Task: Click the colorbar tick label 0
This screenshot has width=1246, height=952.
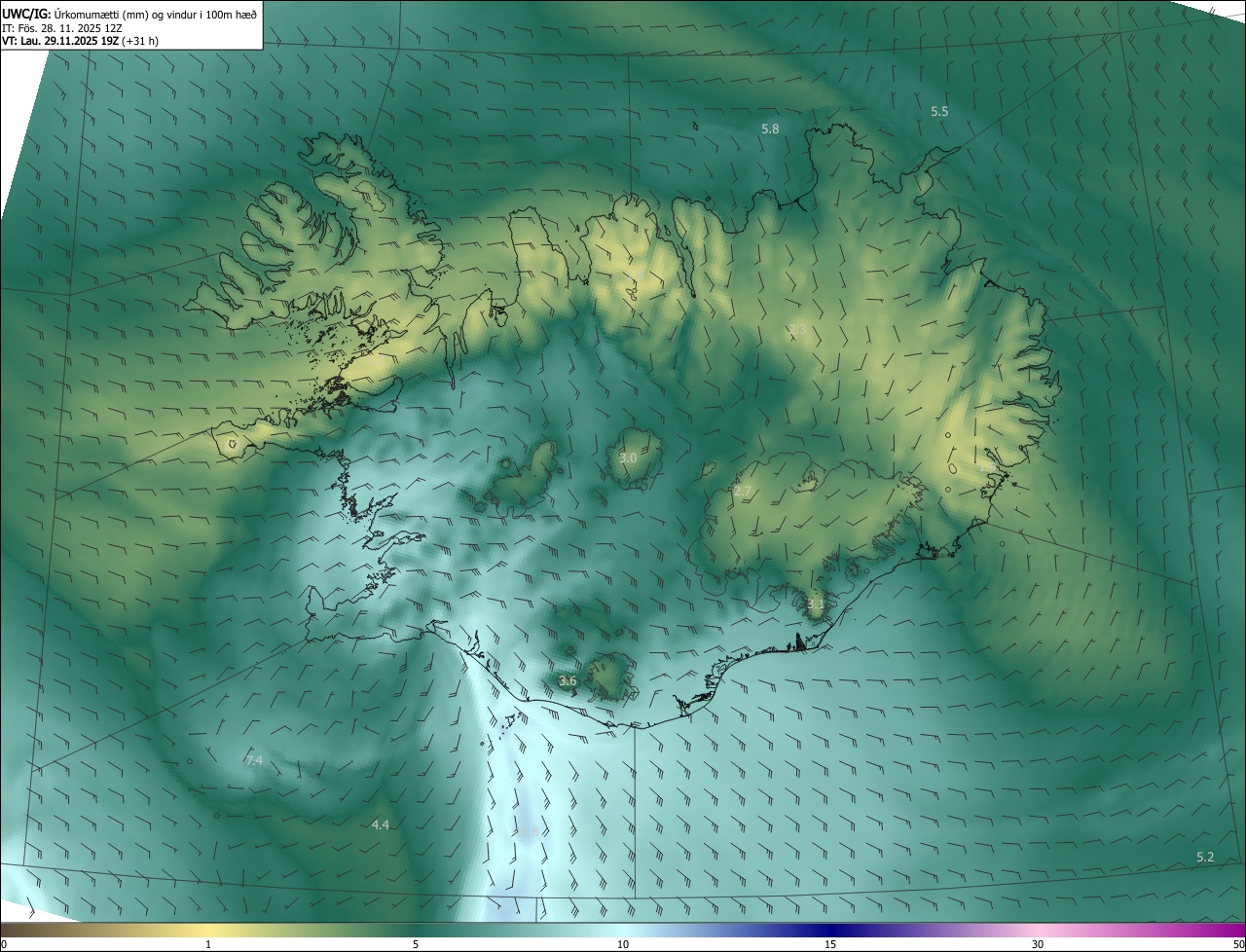Action: click(x=3, y=944)
